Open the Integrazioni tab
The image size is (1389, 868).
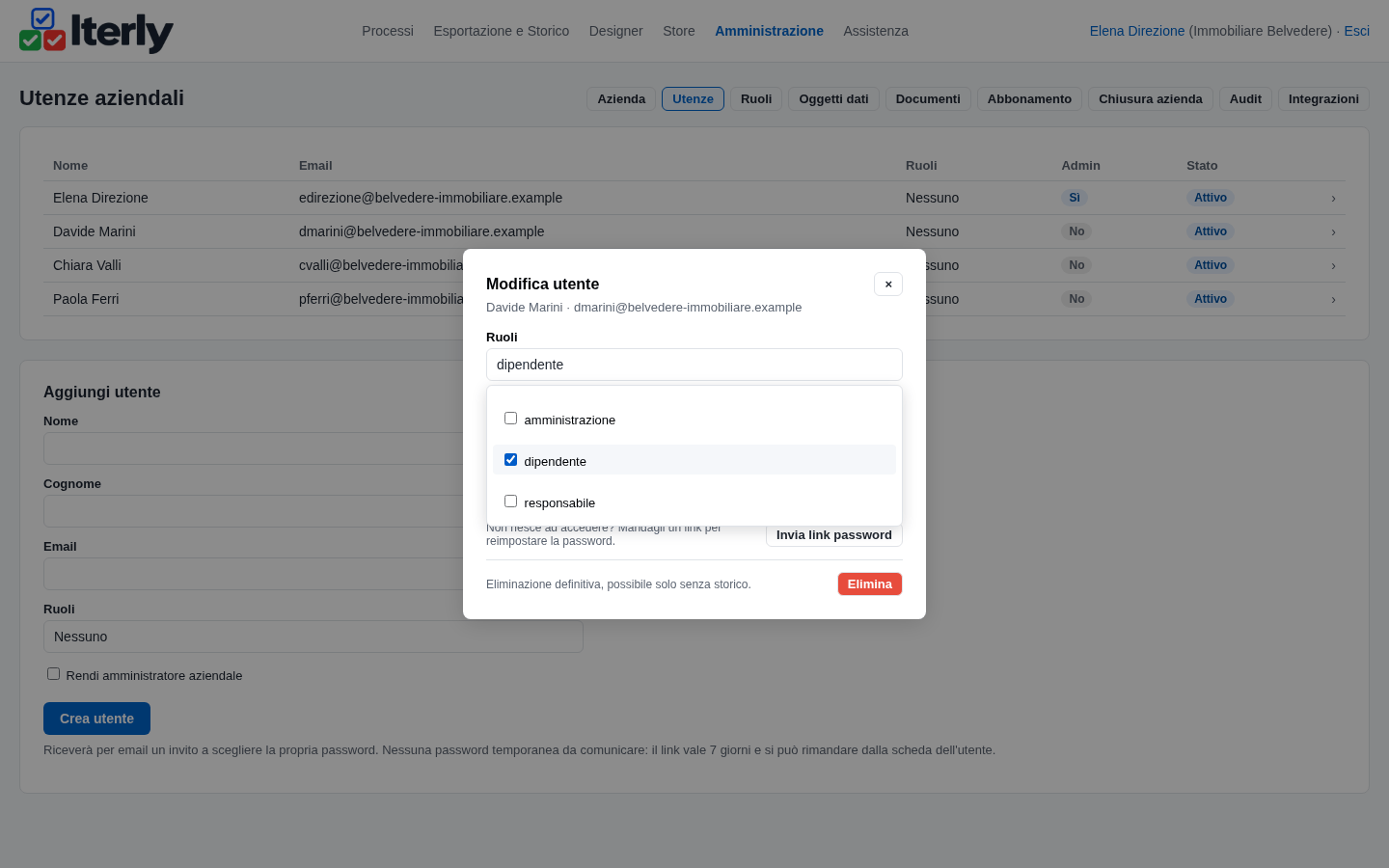tap(1323, 99)
